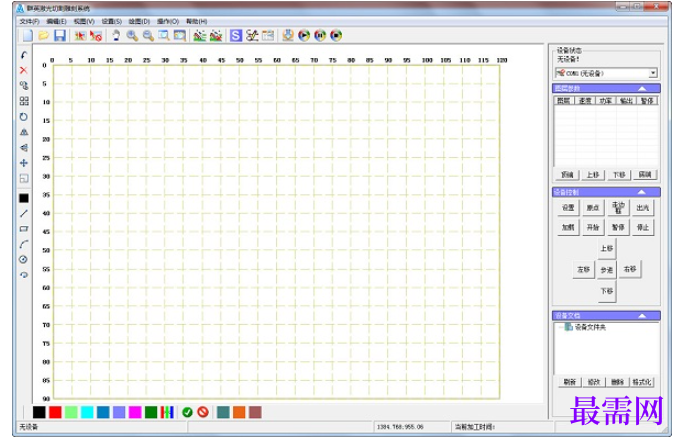Click the 功率 column header in layer table

[x=606, y=101]
